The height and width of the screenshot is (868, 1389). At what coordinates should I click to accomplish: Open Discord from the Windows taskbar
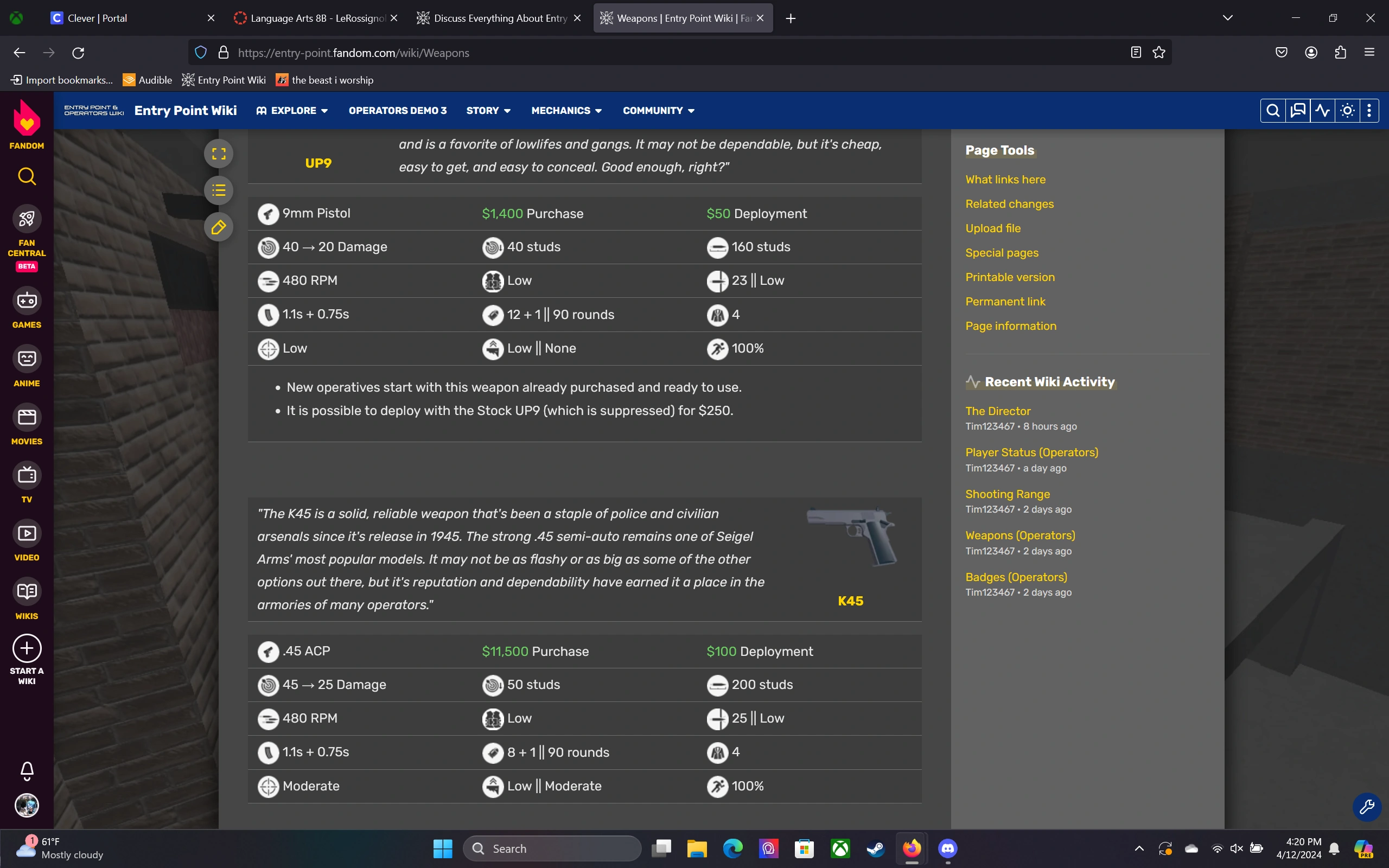[x=947, y=848]
